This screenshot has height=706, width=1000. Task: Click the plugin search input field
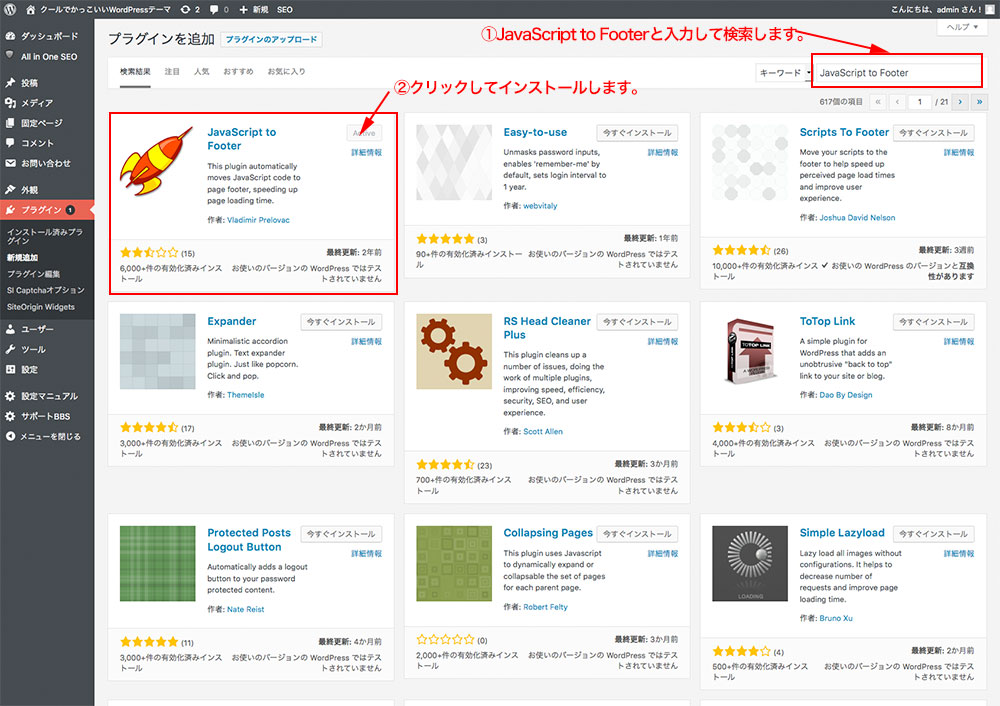(x=899, y=73)
